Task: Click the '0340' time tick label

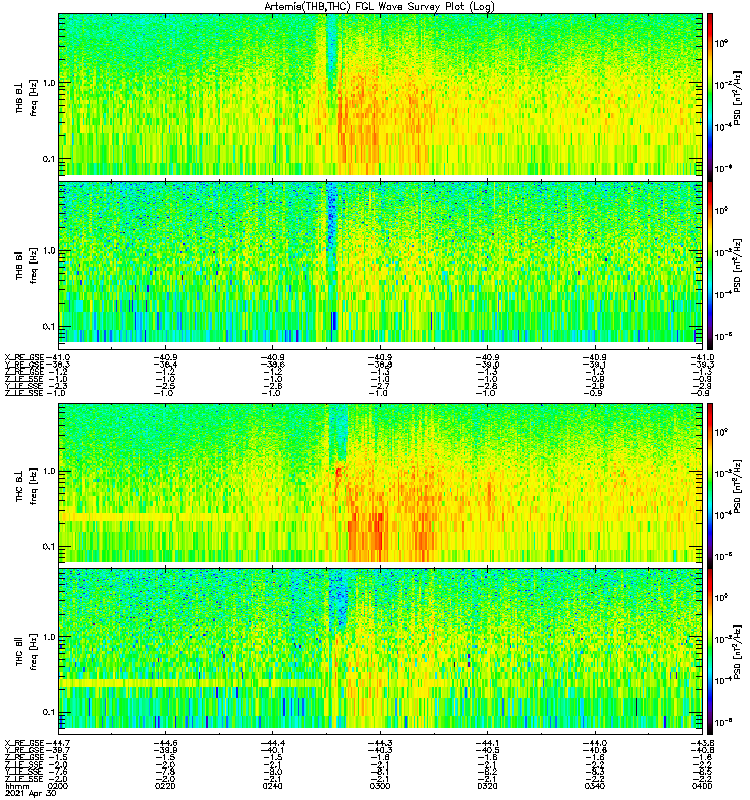Action: click(594, 786)
